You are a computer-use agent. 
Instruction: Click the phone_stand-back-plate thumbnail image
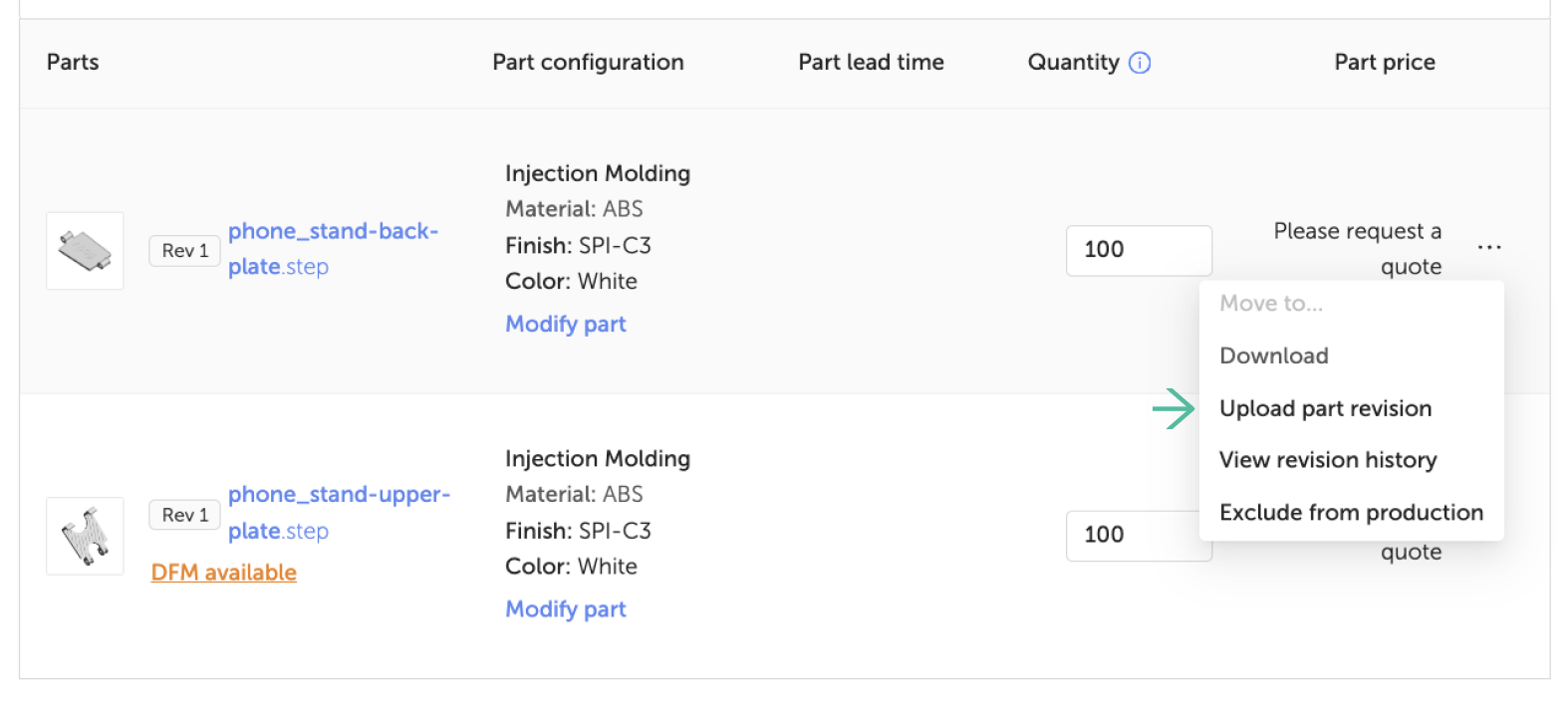(85, 251)
